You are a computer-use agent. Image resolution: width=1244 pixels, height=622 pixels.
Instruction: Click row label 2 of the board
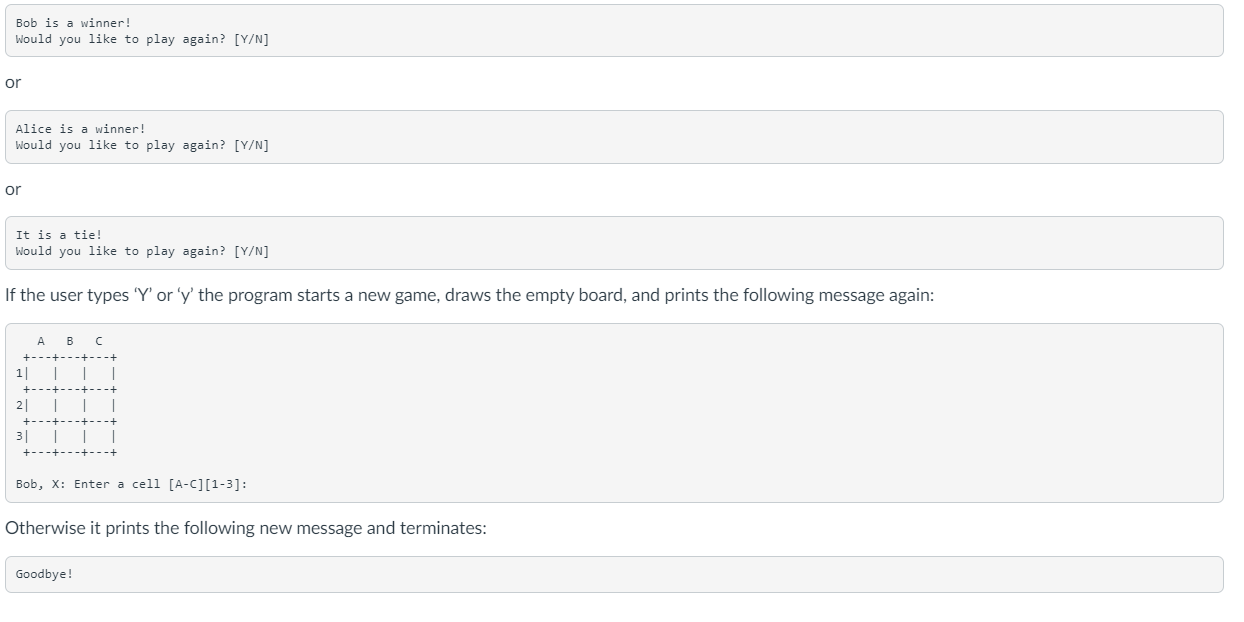19,404
